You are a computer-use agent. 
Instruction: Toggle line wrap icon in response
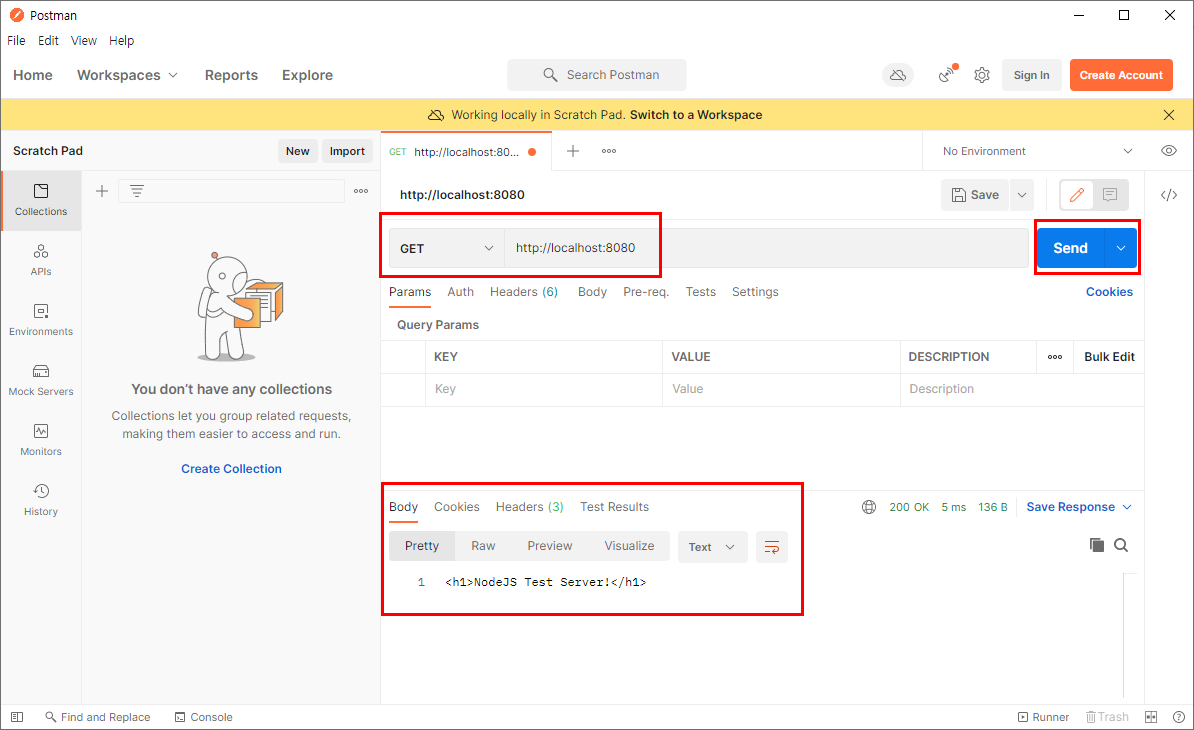pos(771,547)
